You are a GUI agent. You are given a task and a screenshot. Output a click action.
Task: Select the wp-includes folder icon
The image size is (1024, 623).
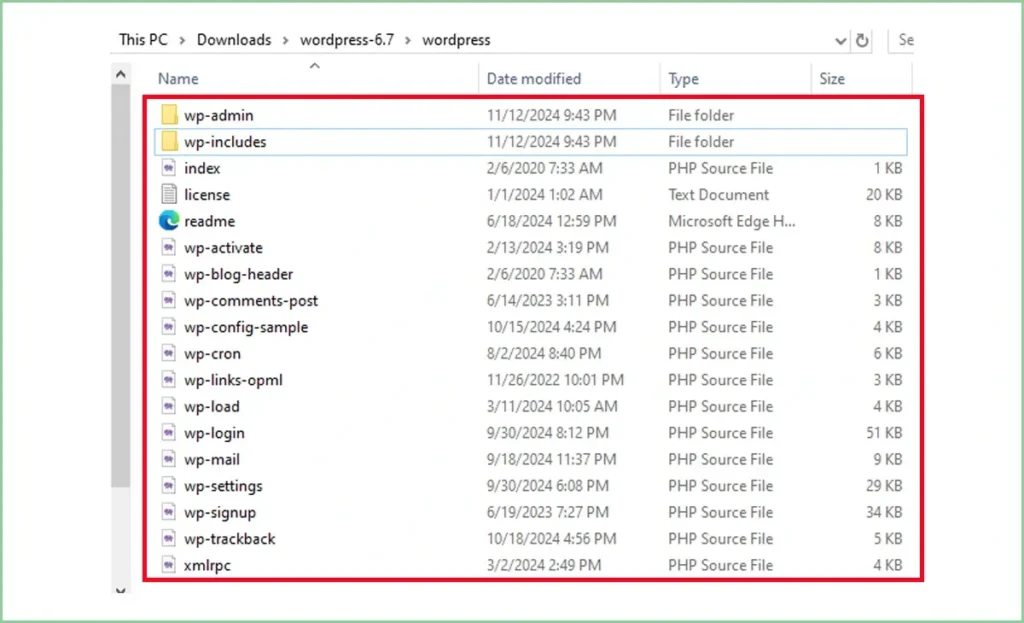coord(169,141)
